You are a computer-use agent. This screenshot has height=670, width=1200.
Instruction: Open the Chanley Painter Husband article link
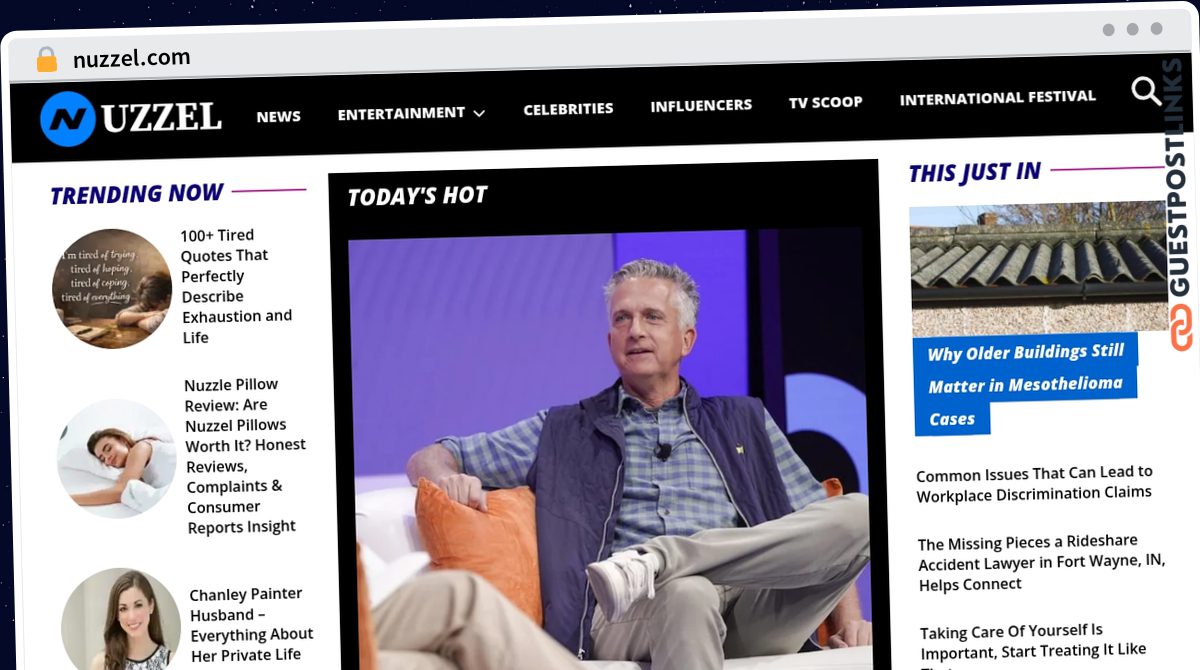[251, 624]
